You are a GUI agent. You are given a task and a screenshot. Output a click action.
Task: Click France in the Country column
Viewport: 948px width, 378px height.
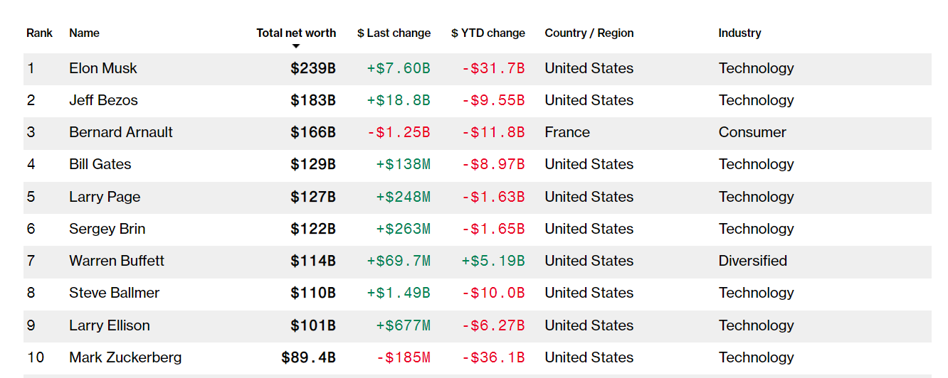567,132
